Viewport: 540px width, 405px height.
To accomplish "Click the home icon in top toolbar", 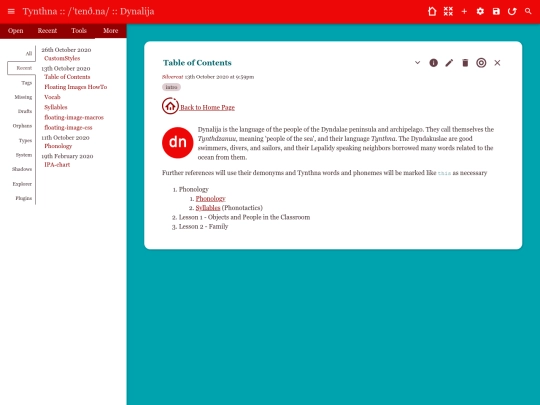I will coord(432,11).
